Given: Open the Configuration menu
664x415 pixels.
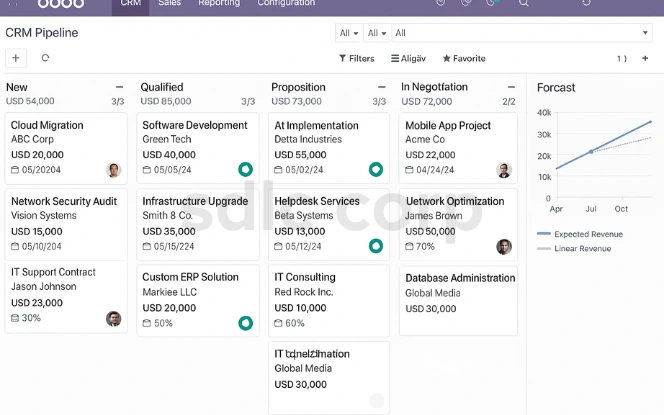Looking at the screenshot, I should (286, 3).
